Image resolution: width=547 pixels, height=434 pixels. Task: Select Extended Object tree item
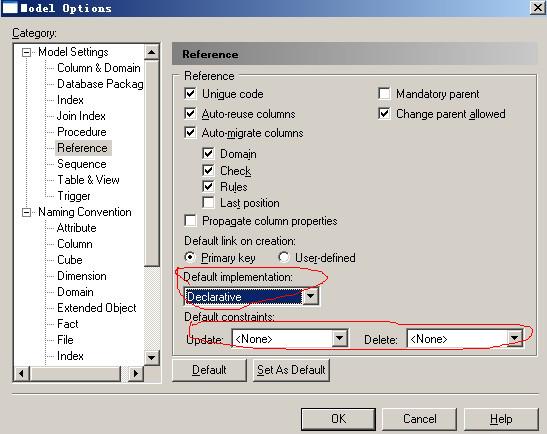click(x=97, y=308)
